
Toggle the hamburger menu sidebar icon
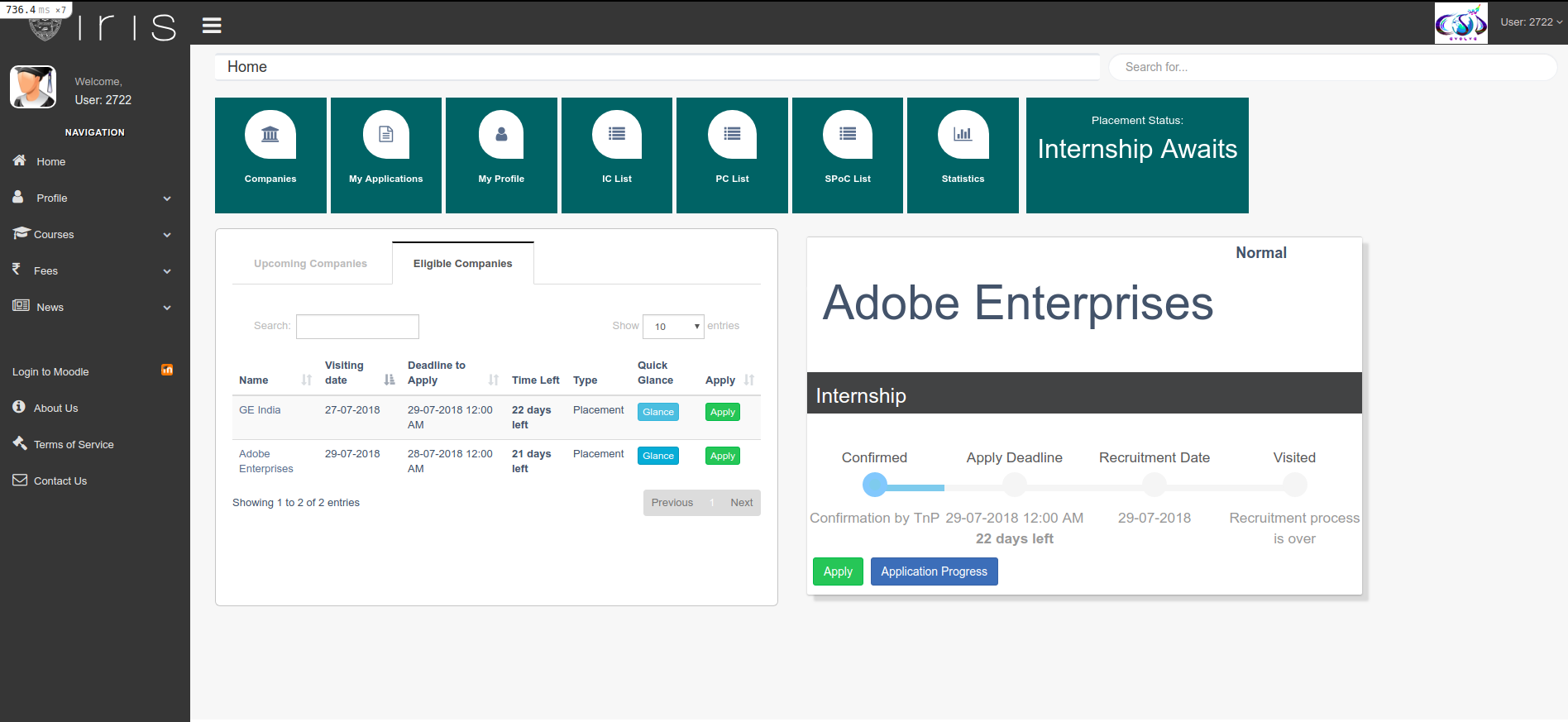212,26
